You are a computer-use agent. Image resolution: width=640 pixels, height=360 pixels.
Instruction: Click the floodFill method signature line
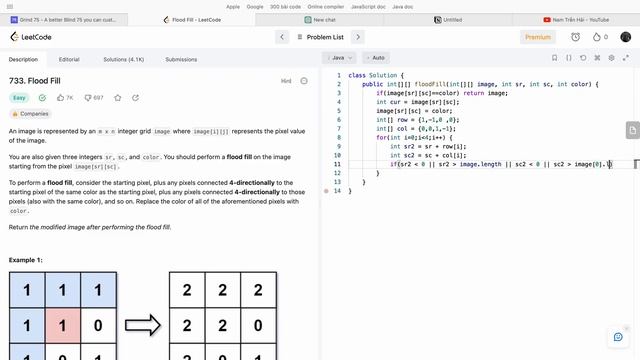[480, 84]
